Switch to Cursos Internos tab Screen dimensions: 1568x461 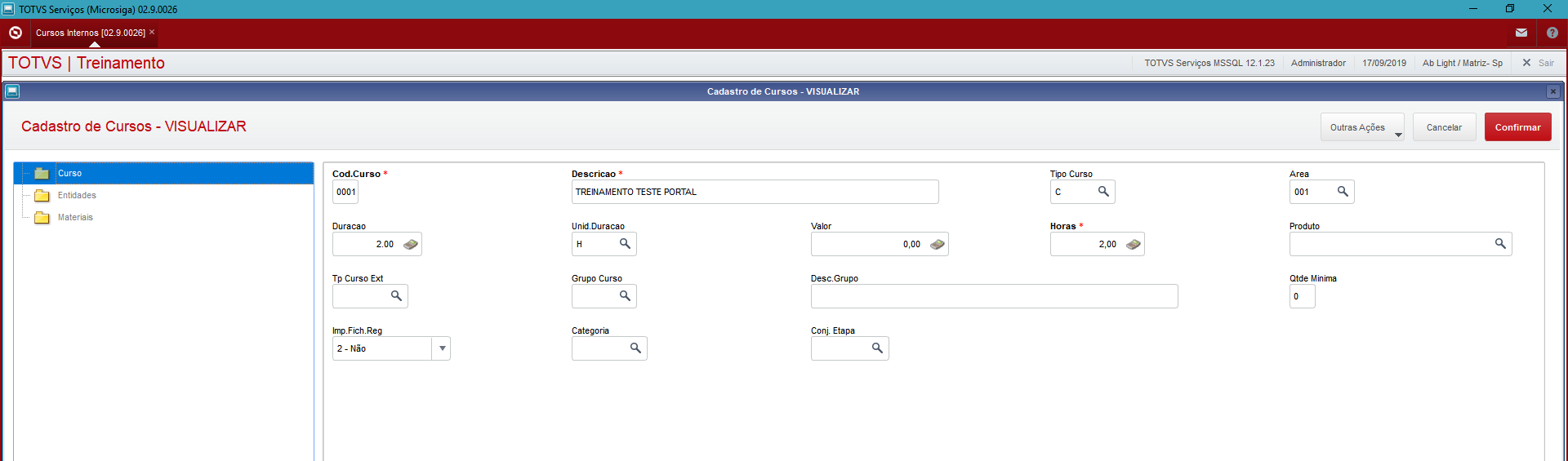[x=90, y=33]
